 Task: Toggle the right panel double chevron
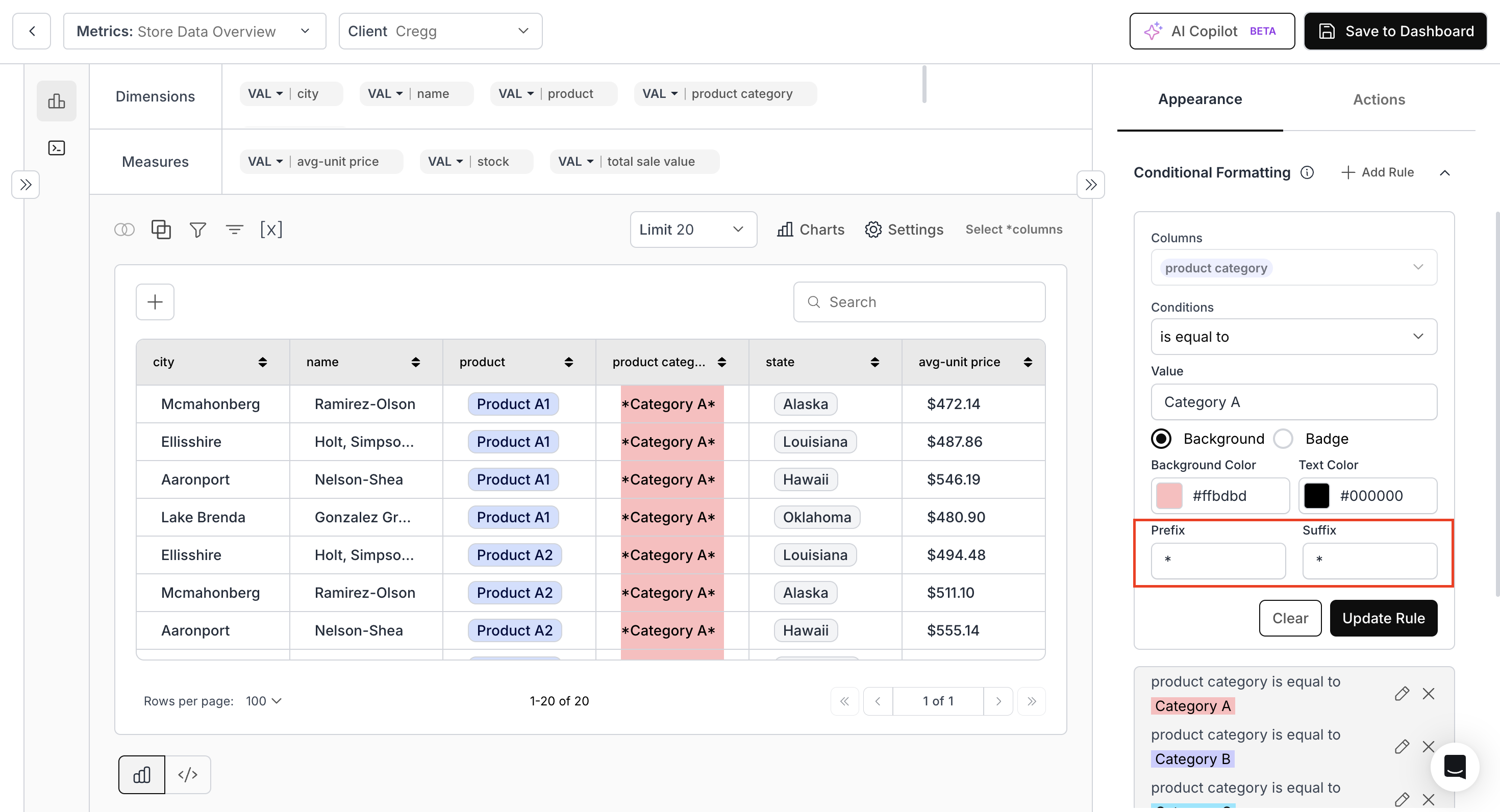coord(1091,185)
